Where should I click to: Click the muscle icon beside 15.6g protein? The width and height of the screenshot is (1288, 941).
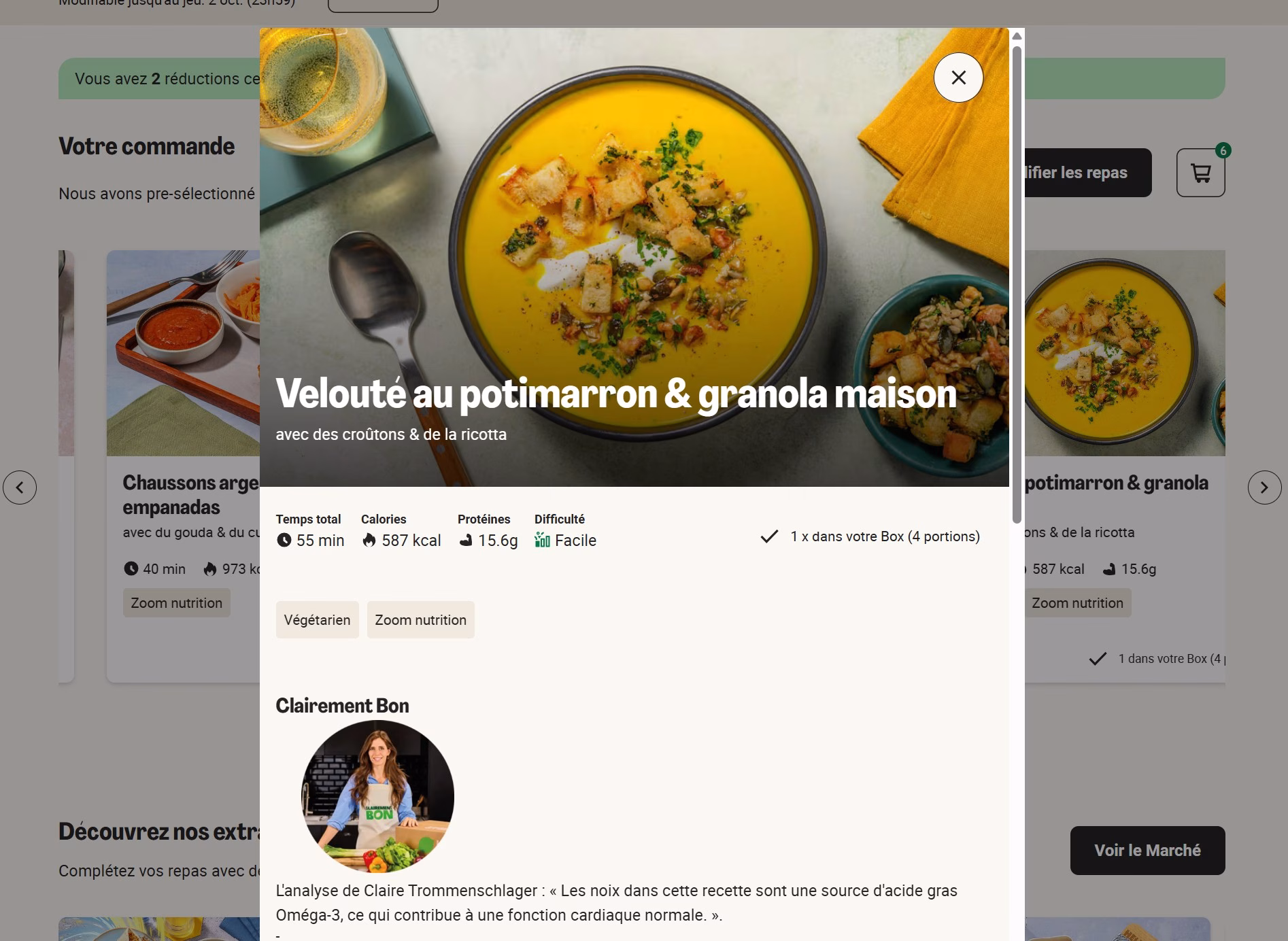point(466,541)
